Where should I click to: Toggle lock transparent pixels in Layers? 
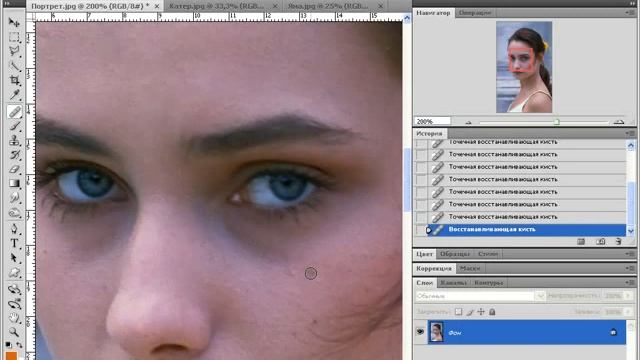click(458, 312)
